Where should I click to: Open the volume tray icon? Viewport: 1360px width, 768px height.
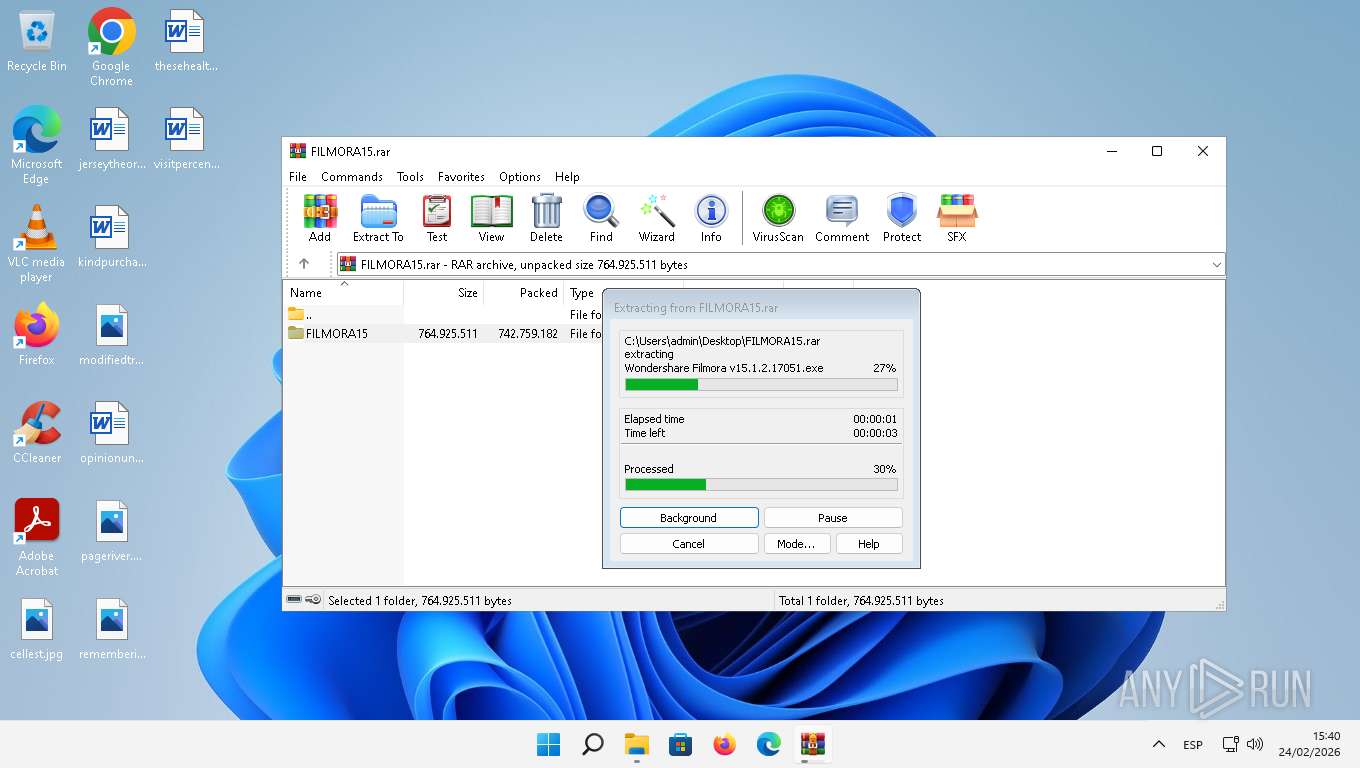(x=1255, y=744)
